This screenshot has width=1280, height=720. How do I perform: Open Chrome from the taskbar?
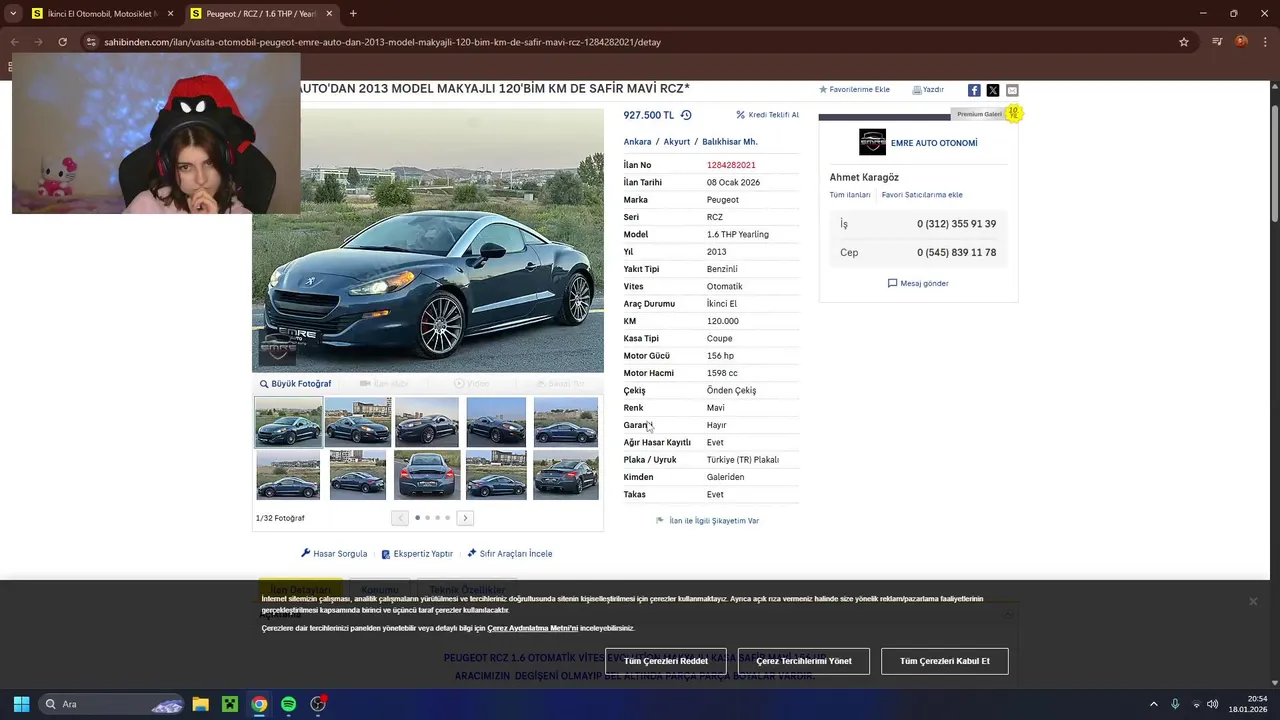tap(259, 704)
